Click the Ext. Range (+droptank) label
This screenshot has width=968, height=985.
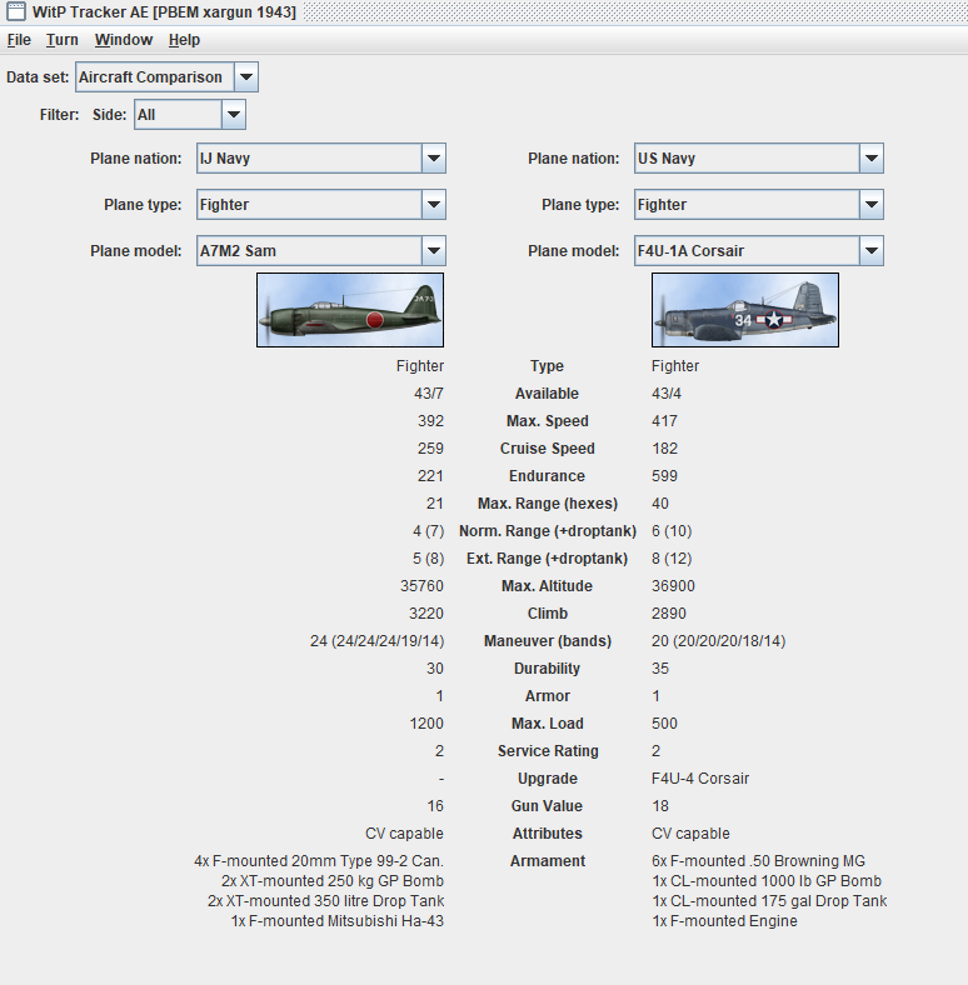point(547,558)
